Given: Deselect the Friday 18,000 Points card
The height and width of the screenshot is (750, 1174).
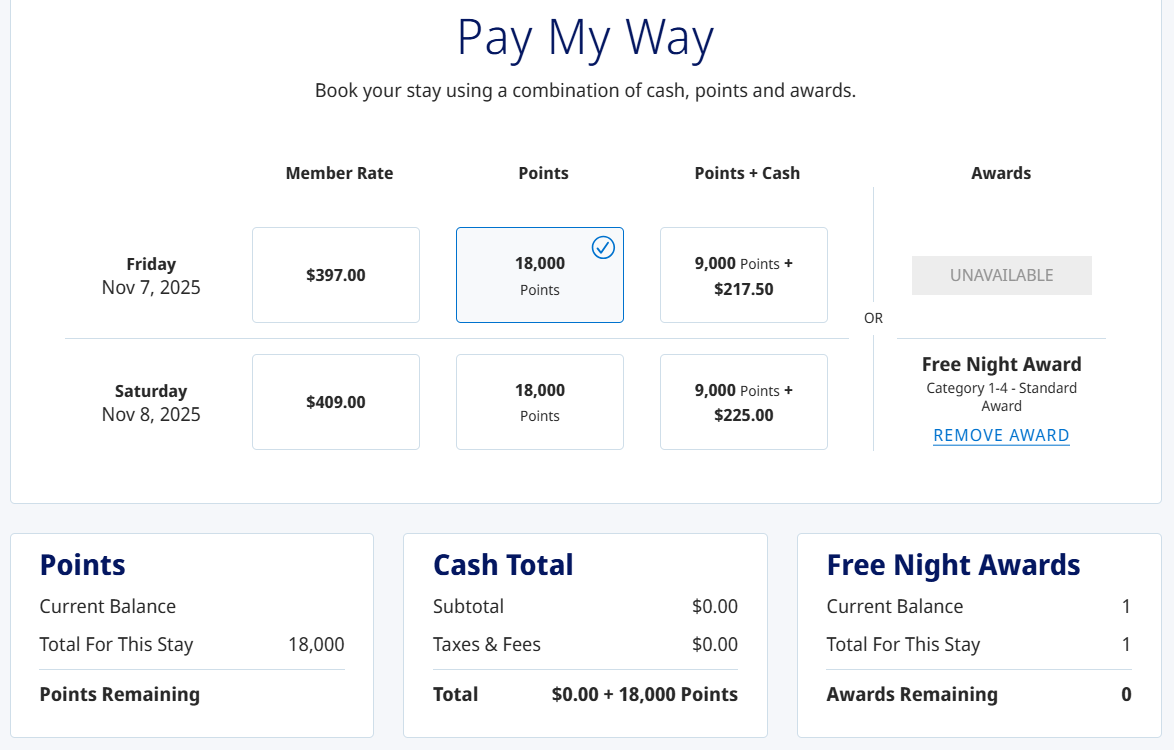Looking at the screenshot, I should (x=540, y=274).
